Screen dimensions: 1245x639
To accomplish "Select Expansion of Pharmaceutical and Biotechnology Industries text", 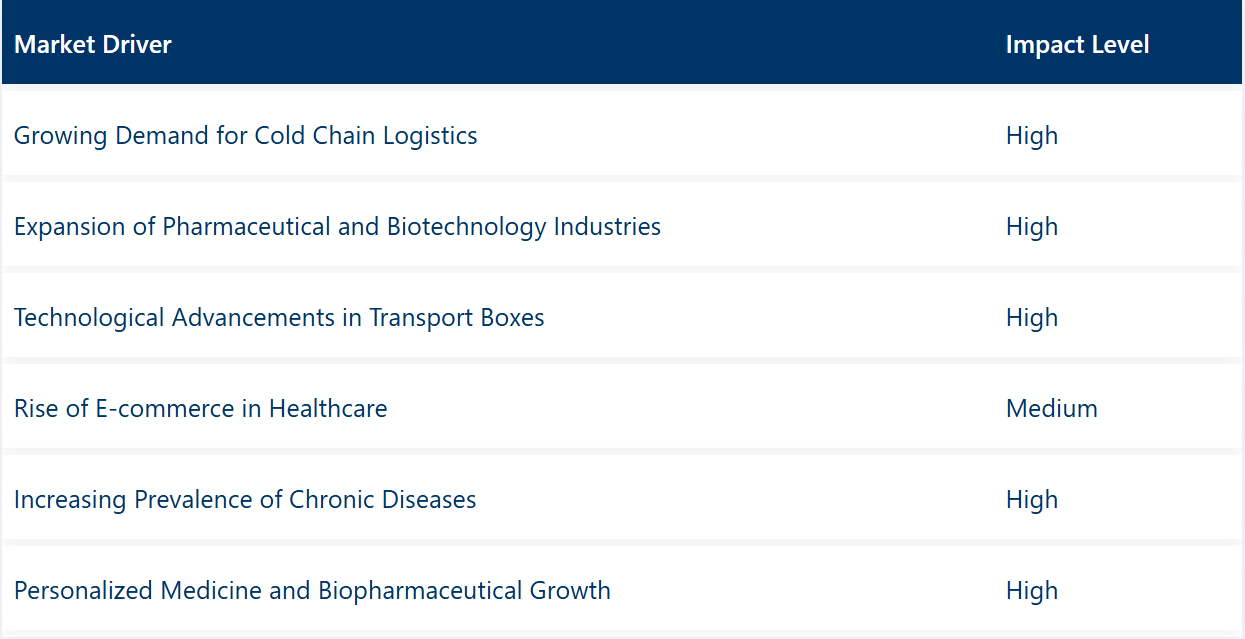I will click(x=337, y=227).
